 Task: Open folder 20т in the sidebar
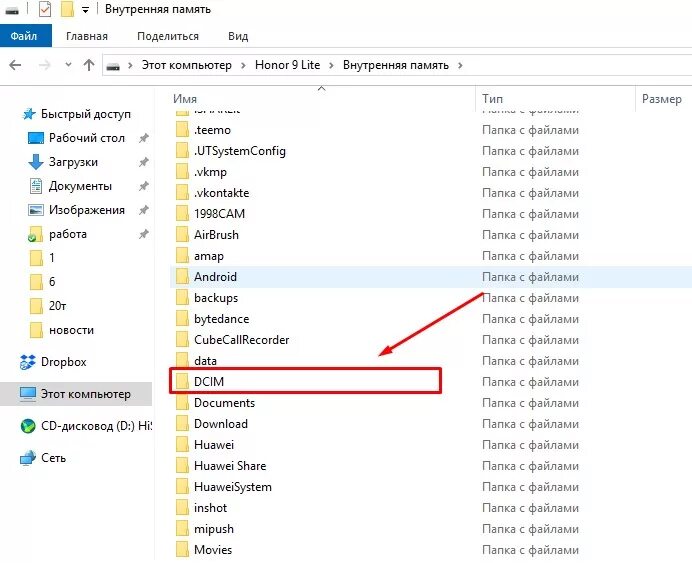48,306
